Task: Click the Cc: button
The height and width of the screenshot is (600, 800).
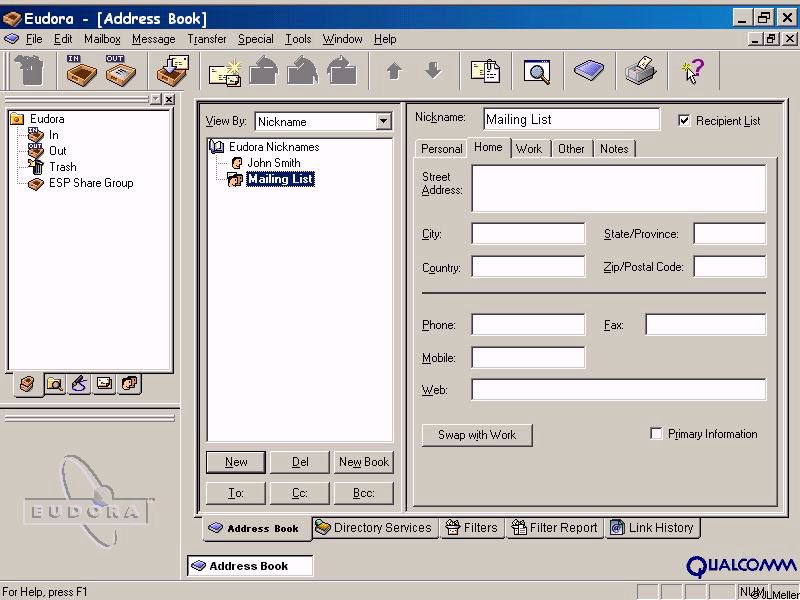Action: (x=300, y=493)
